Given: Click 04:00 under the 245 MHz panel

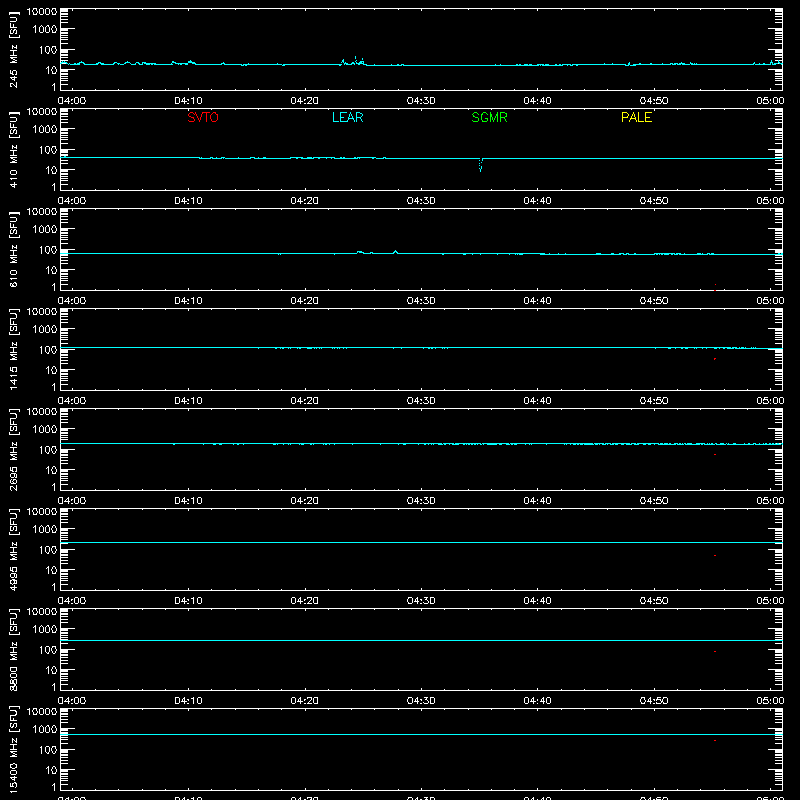Looking at the screenshot, I should (72, 101).
